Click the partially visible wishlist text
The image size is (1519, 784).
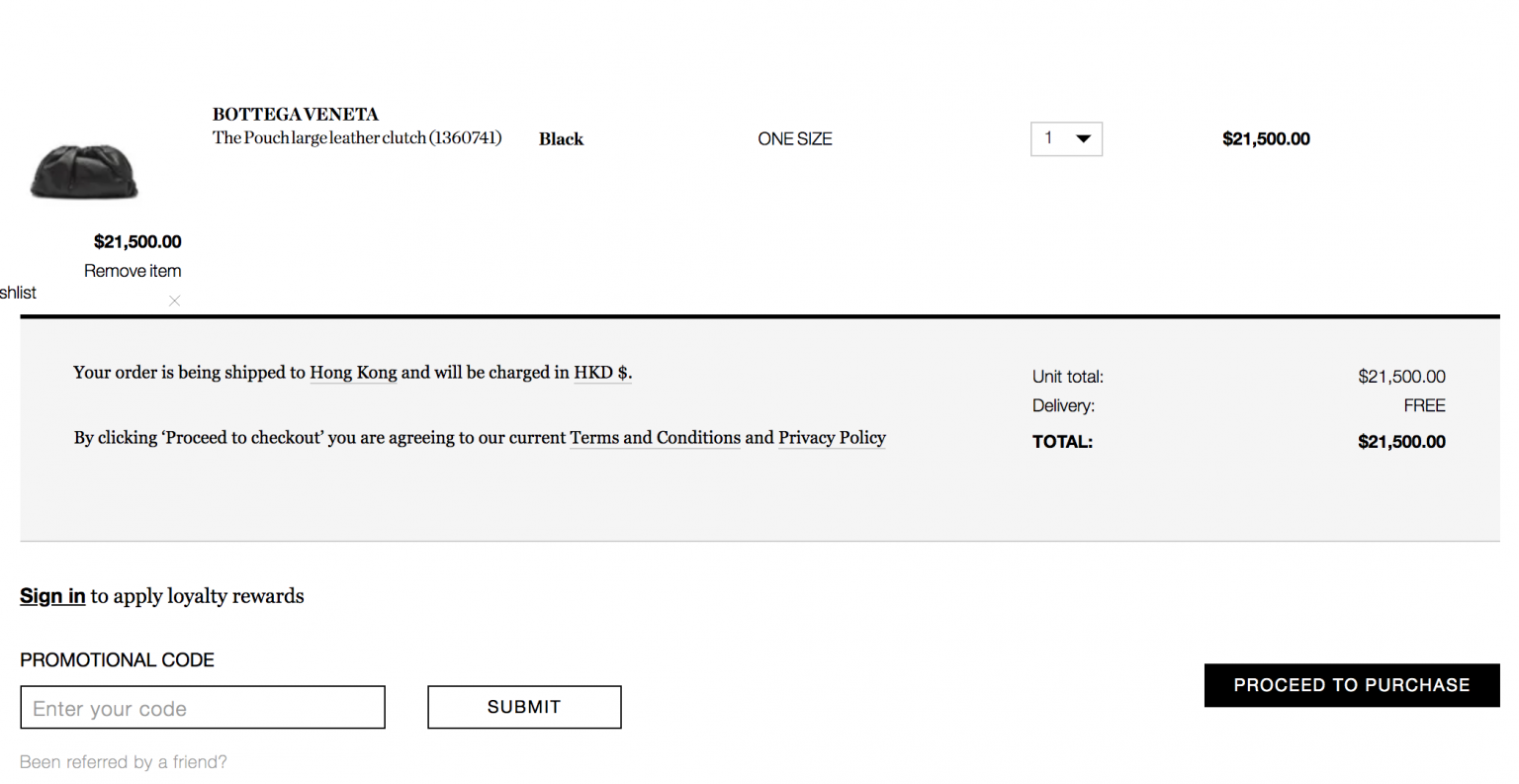tap(18, 293)
